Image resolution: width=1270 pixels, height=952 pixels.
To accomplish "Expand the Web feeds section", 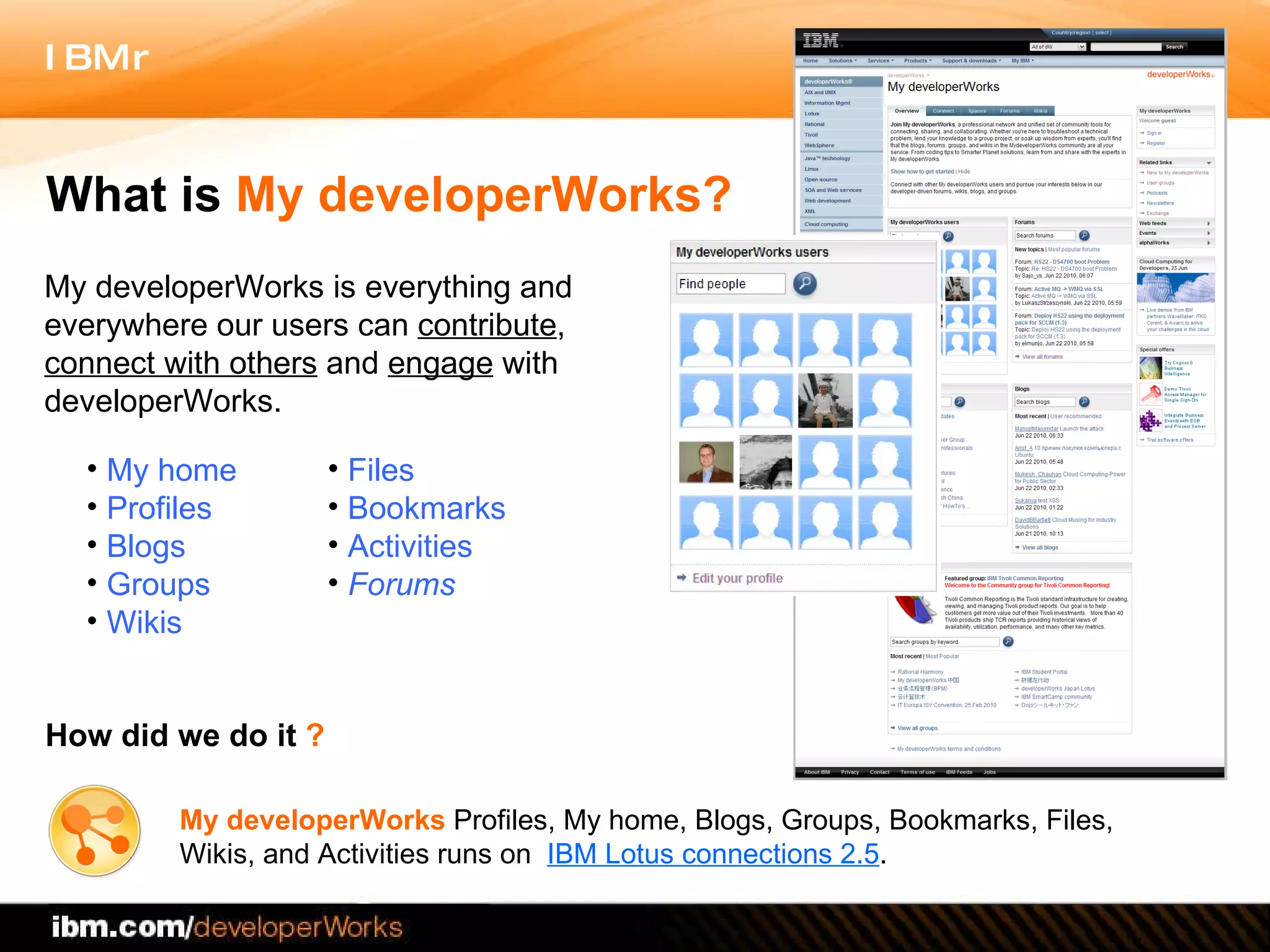I will point(1209,223).
